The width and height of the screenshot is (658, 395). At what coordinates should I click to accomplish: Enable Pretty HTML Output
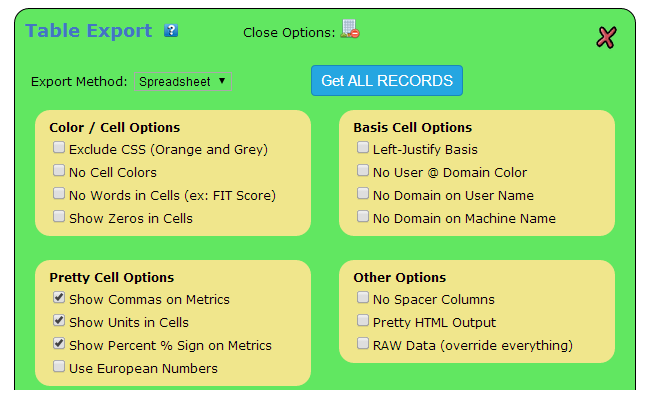[363, 320]
